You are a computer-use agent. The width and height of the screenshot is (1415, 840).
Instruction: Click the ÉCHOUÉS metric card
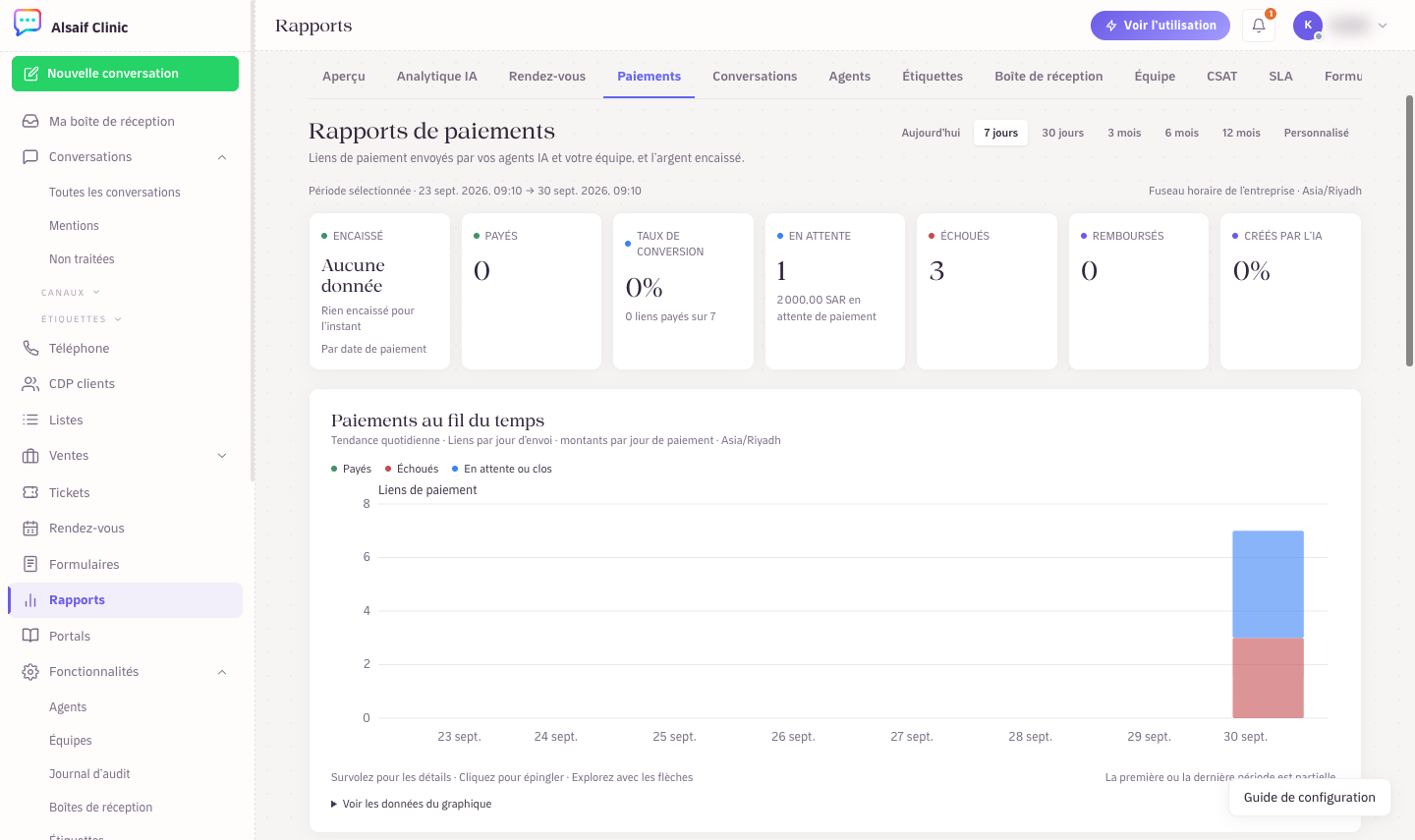(987, 291)
